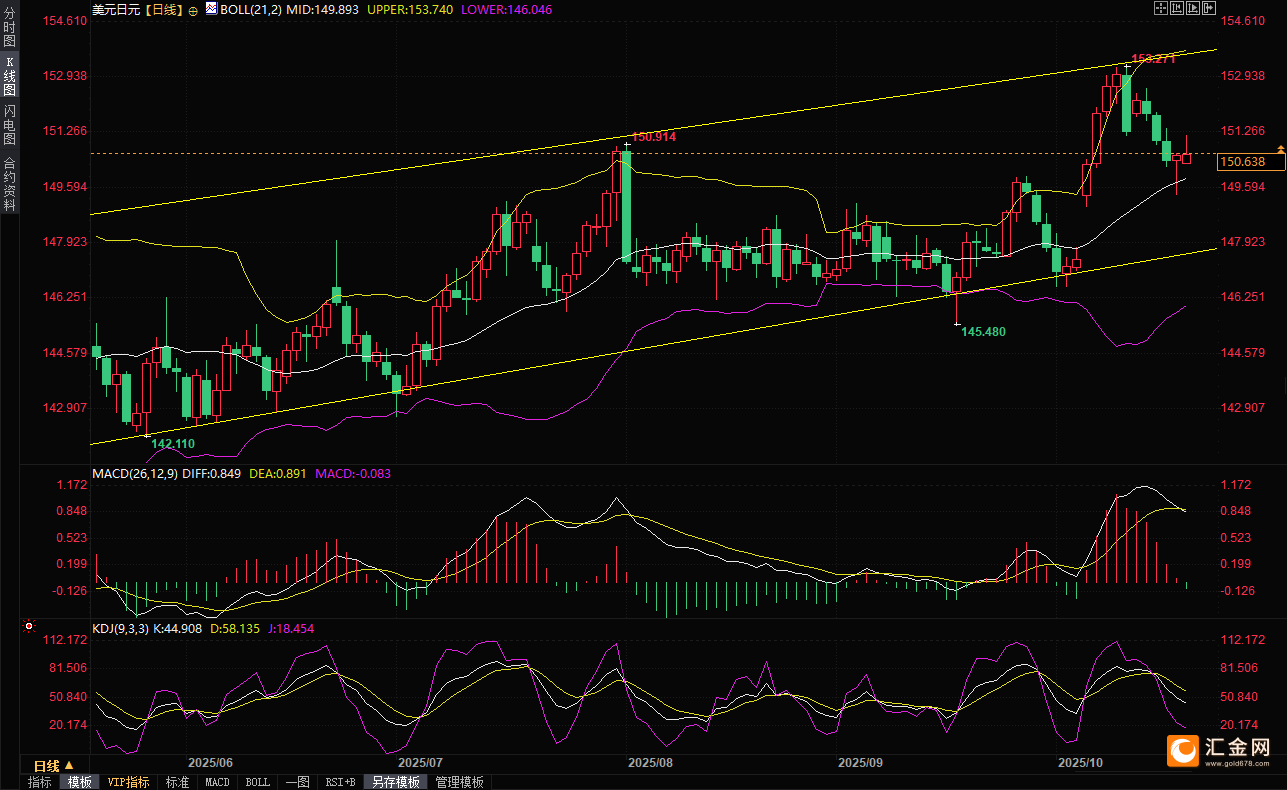Click the 另存模板 button
This screenshot has height=790, width=1287.
(x=397, y=782)
